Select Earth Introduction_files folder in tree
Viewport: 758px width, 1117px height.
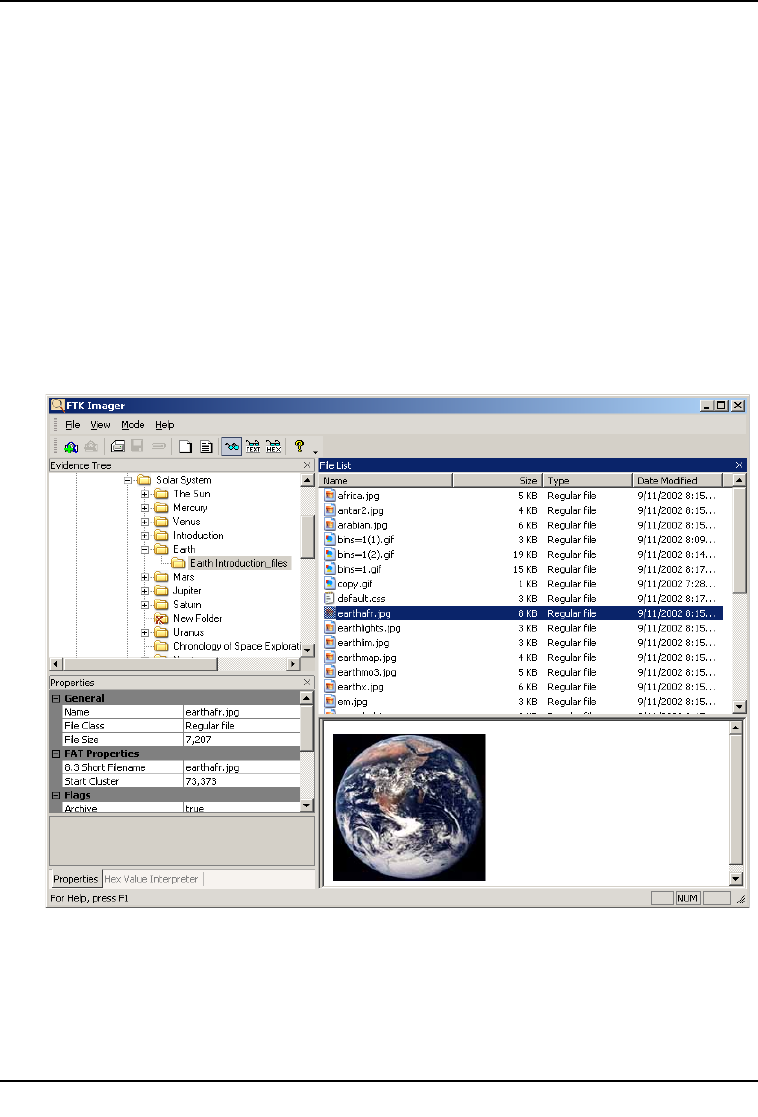coord(238,563)
